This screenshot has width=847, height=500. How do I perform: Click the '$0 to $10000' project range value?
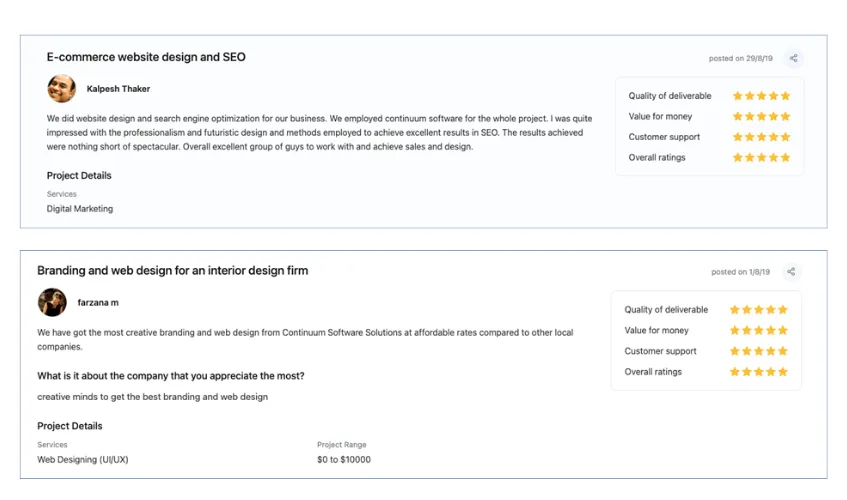344,460
